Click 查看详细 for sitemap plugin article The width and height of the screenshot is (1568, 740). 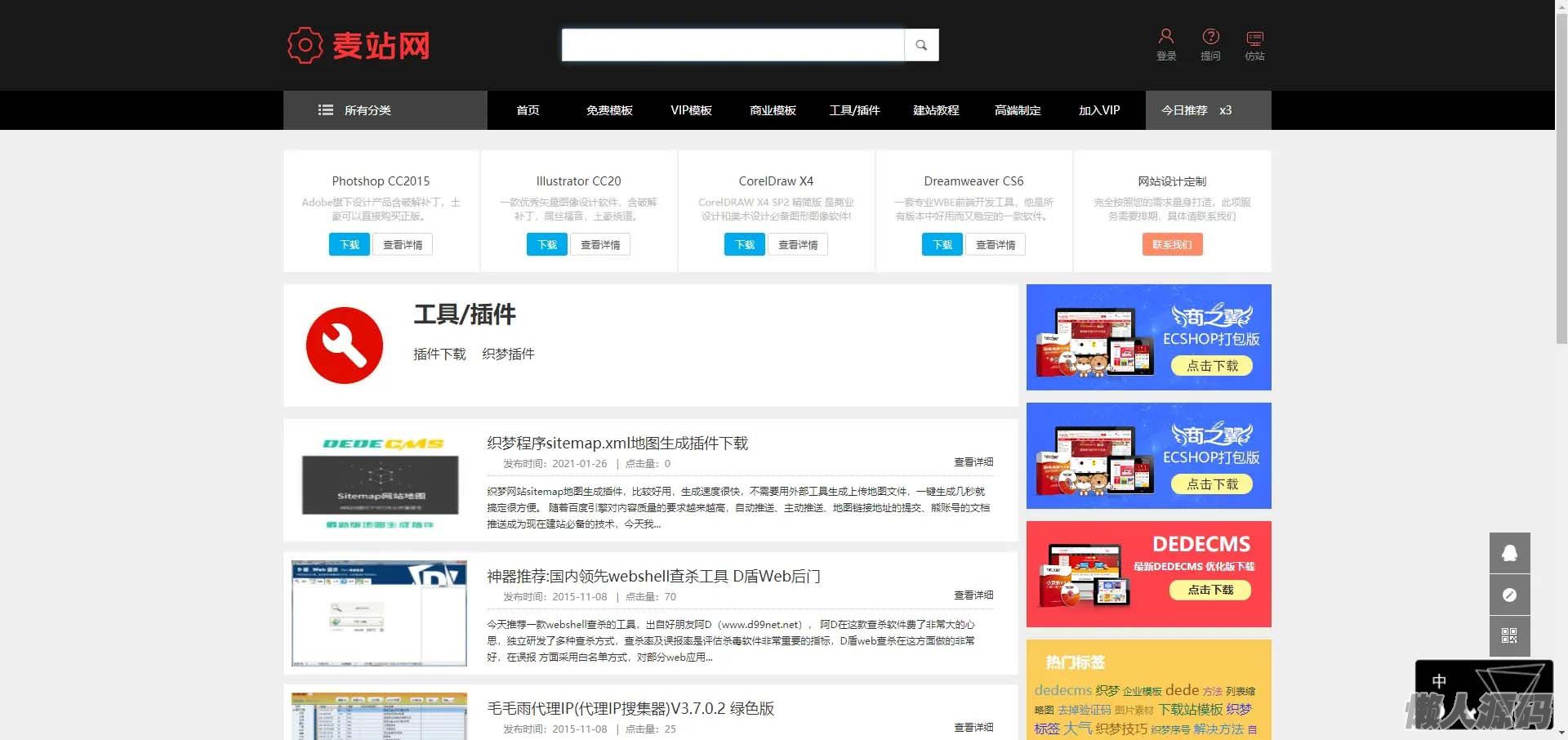[973, 462]
